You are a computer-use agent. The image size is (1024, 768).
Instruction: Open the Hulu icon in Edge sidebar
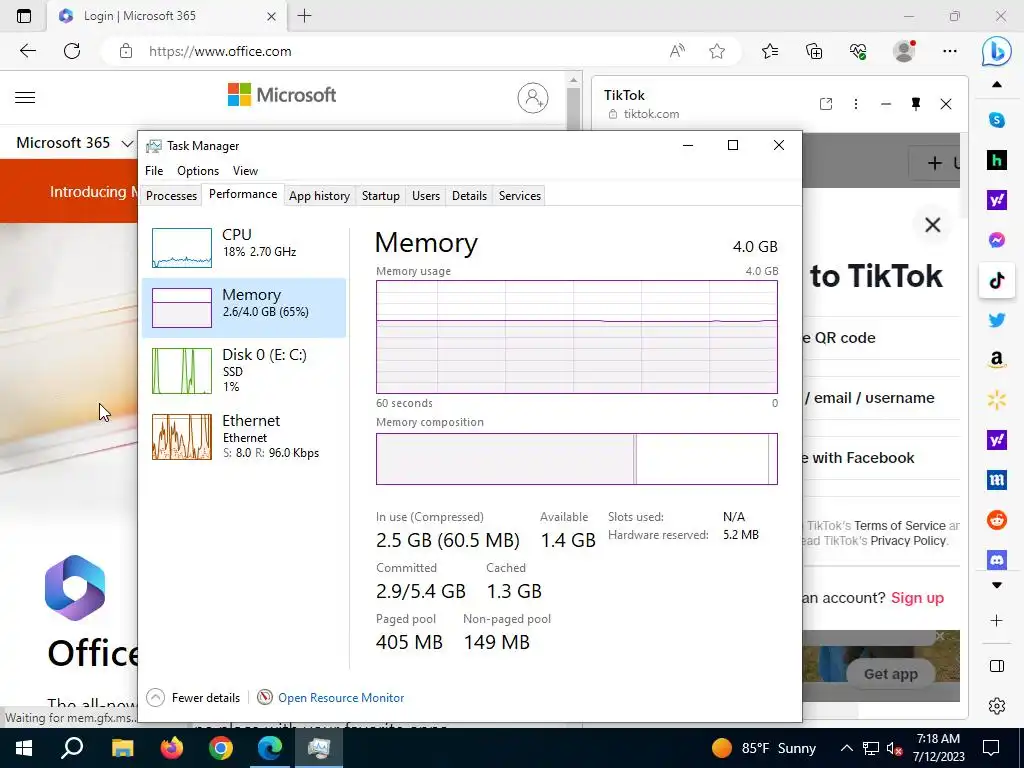(x=997, y=160)
